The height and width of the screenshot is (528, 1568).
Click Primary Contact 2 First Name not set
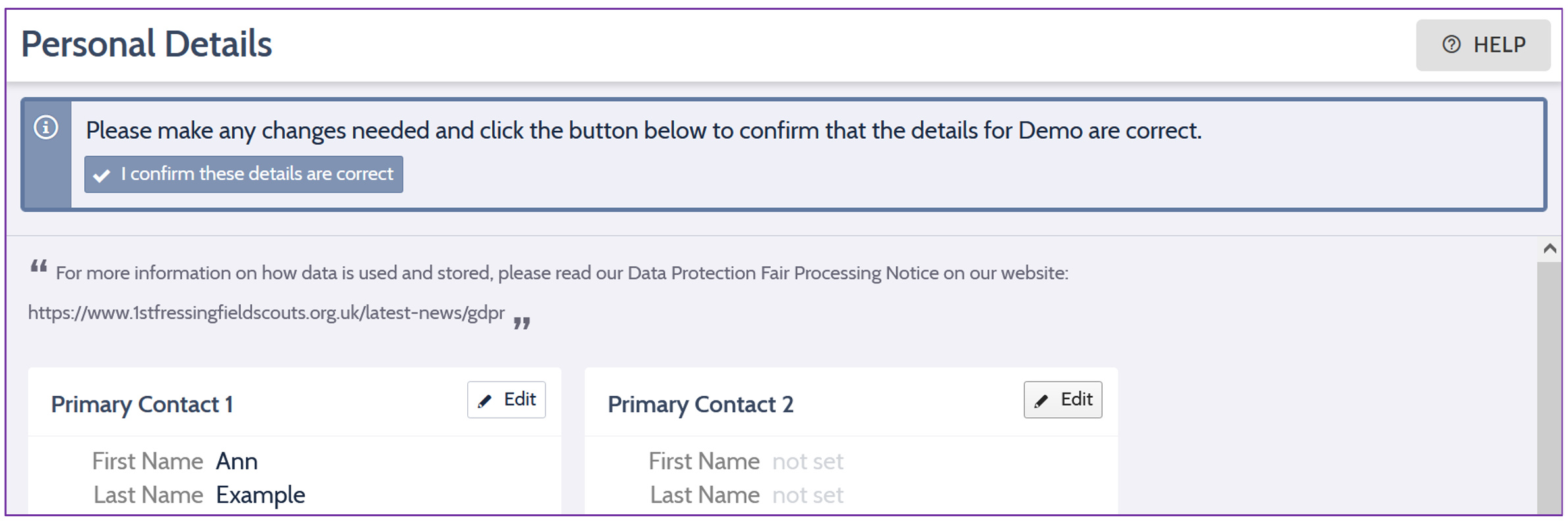point(807,462)
